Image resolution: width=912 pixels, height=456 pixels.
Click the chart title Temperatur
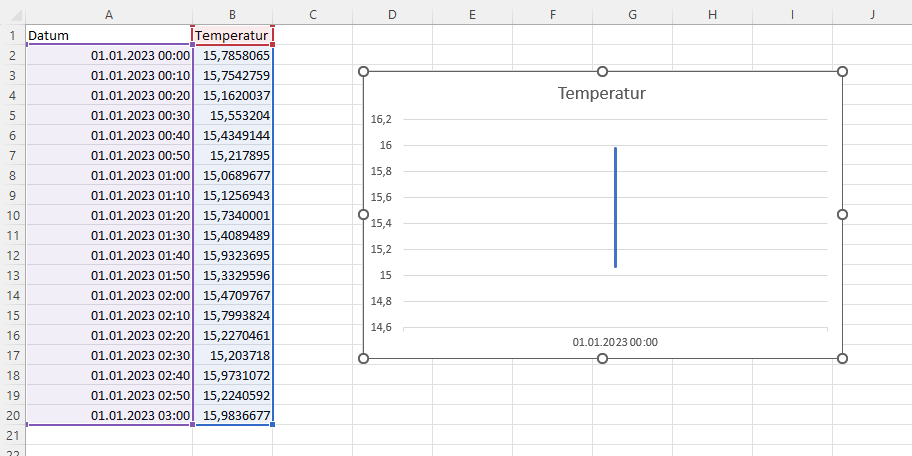[x=601, y=94]
